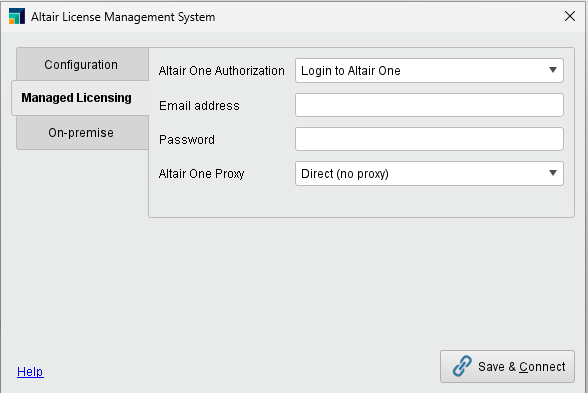Click the Save & Connect button
This screenshot has height=393, width=588.
point(507,366)
